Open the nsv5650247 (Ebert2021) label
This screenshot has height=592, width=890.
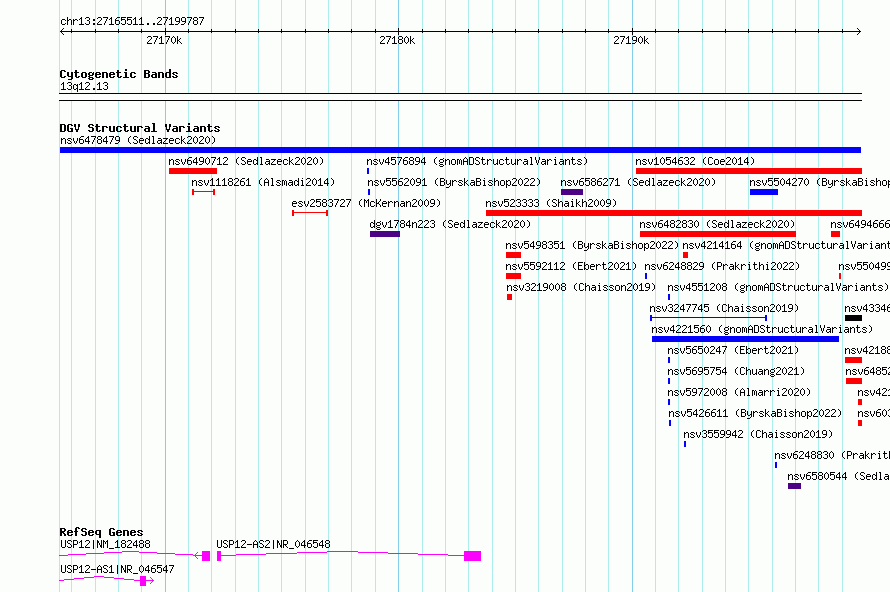[x=733, y=350]
